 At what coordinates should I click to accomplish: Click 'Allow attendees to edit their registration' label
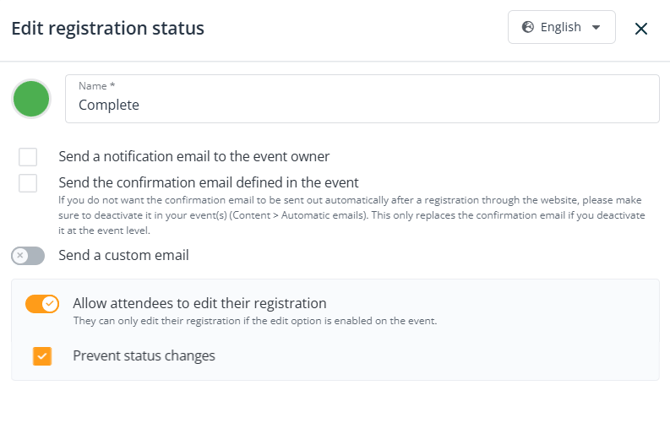coord(200,303)
